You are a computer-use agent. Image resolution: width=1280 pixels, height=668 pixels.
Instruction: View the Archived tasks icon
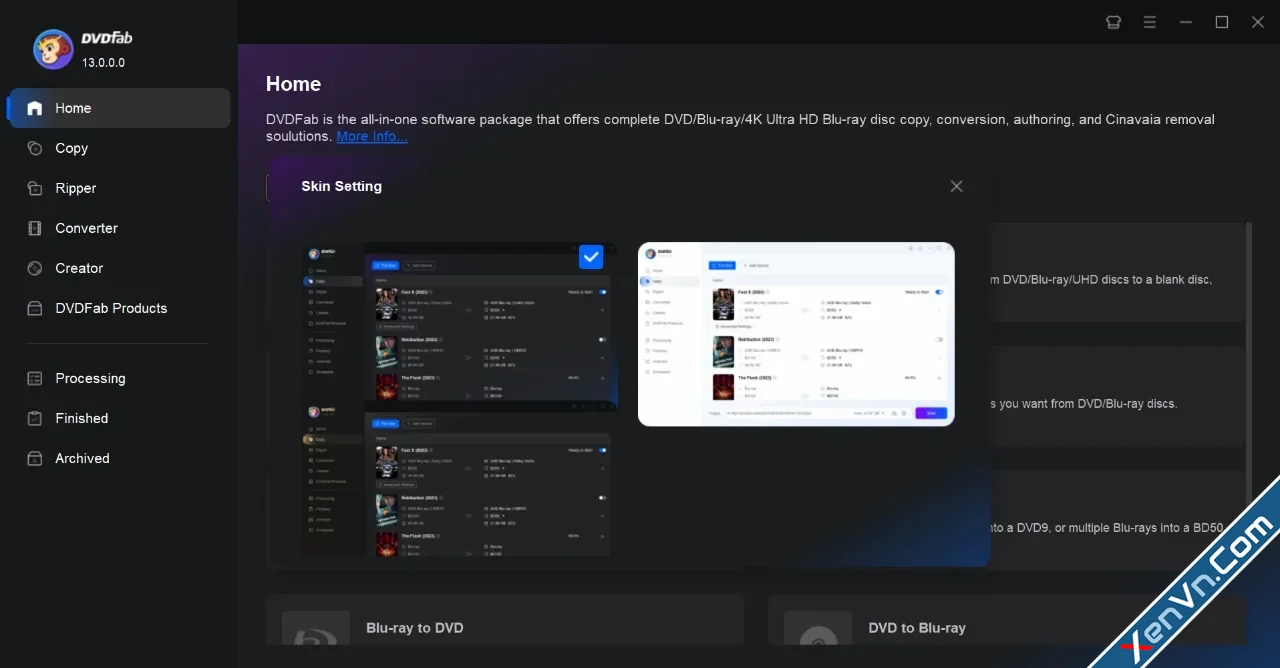coord(35,458)
